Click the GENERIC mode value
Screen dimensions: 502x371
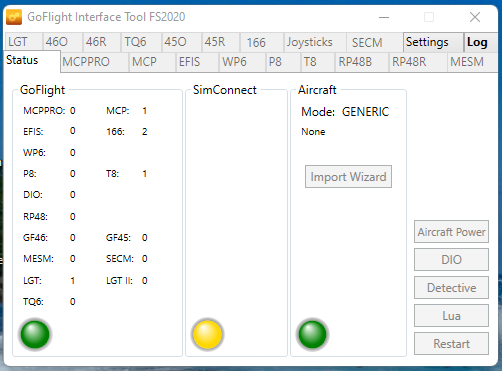click(x=365, y=112)
